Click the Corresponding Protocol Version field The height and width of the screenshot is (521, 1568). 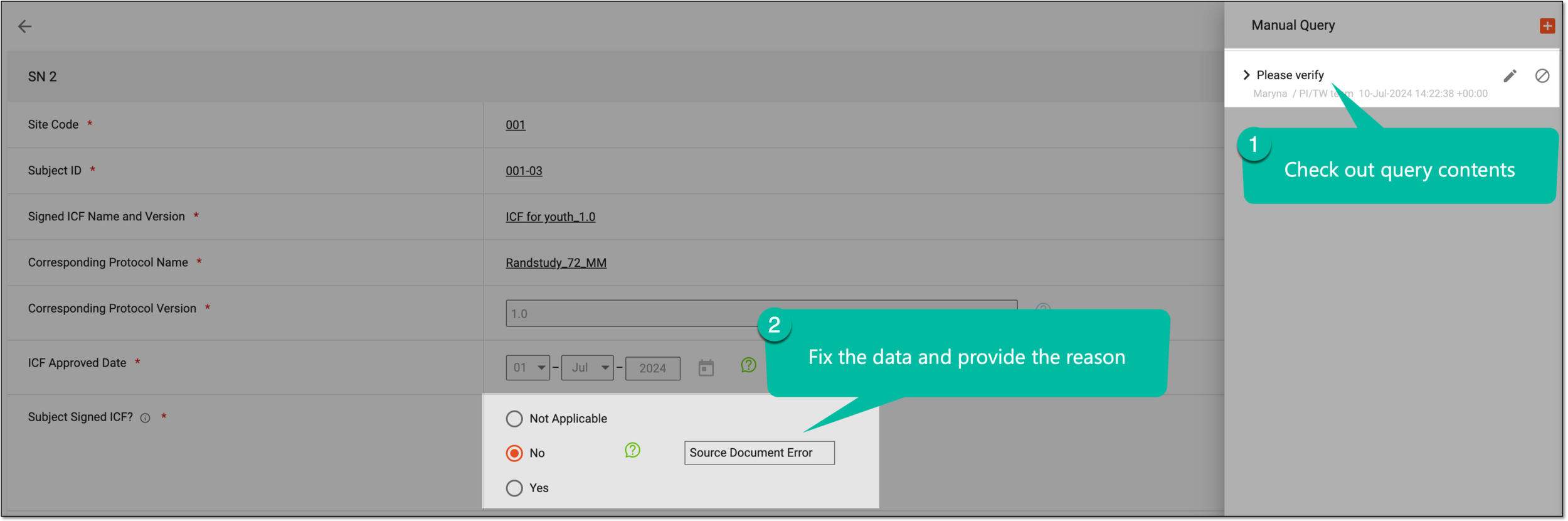click(761, 313)
